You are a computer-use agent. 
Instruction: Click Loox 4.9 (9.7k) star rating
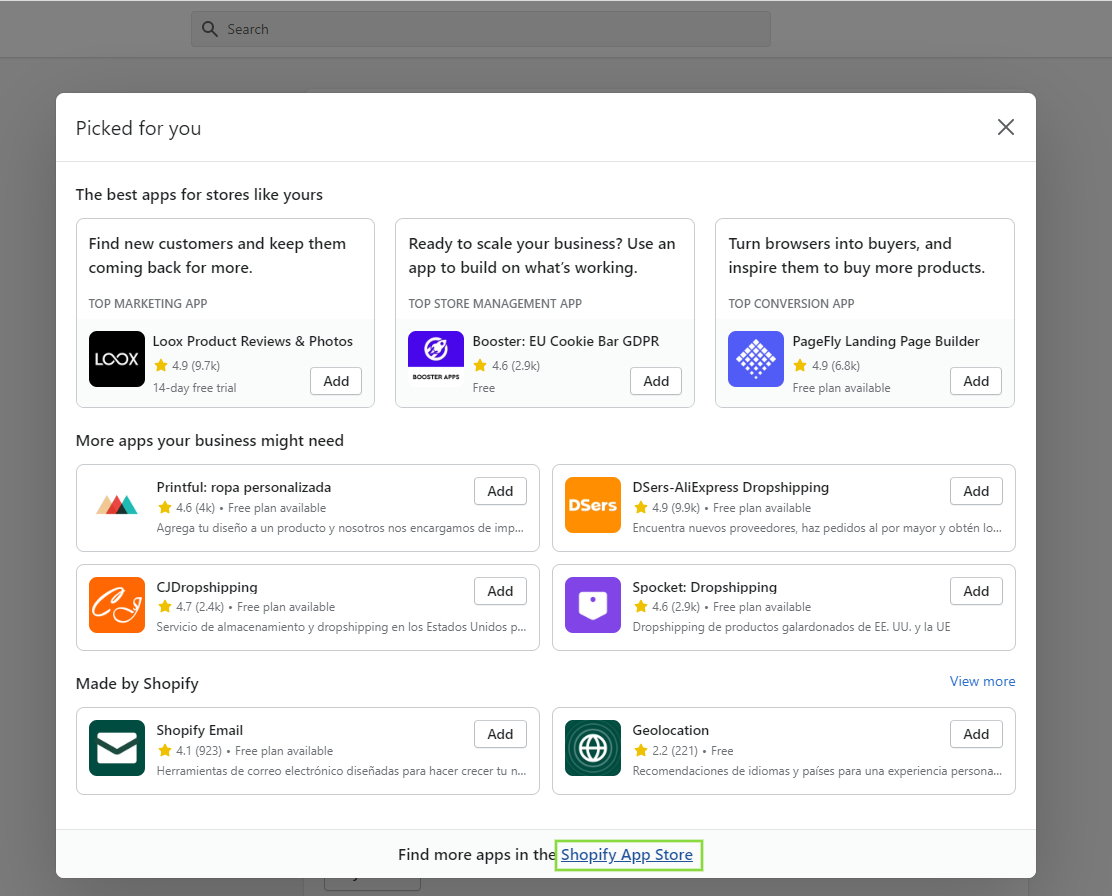point(187,365)
